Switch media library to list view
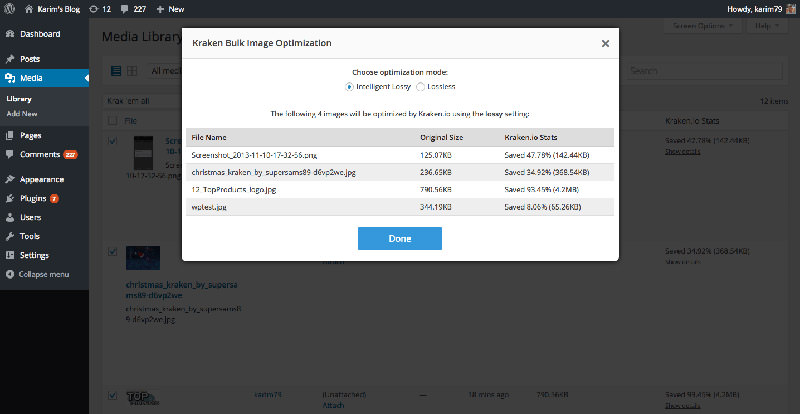The image size is (800, 414). [x=116, y=71]
